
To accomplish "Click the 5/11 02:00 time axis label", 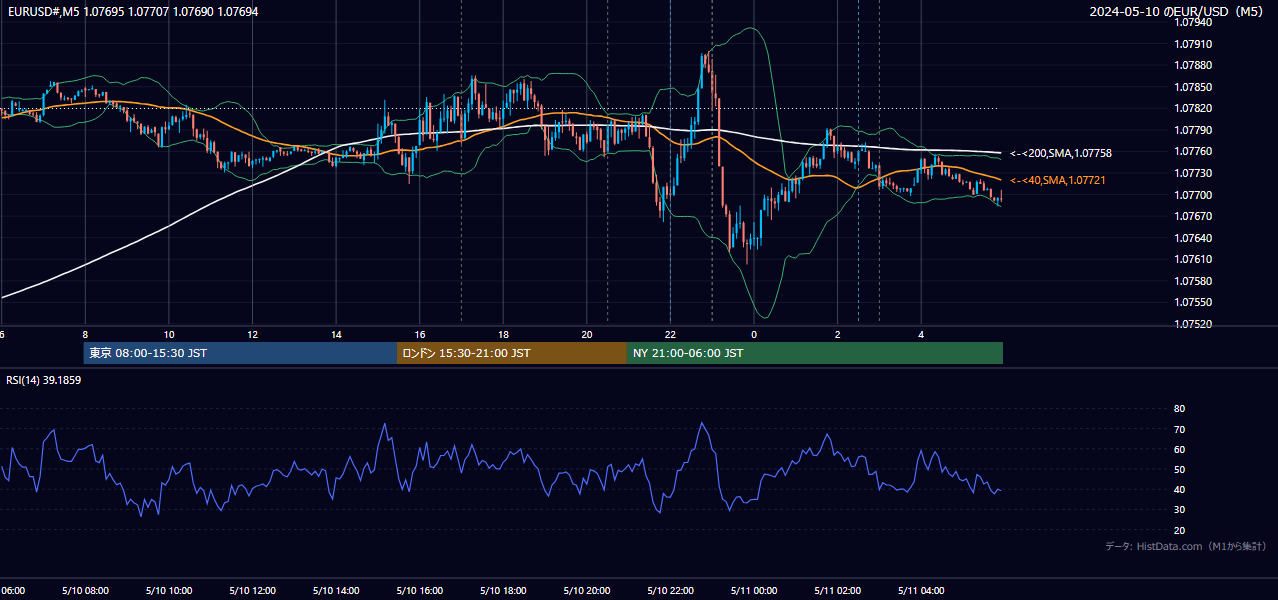I will pyautogui.click(x=837, y=591).
